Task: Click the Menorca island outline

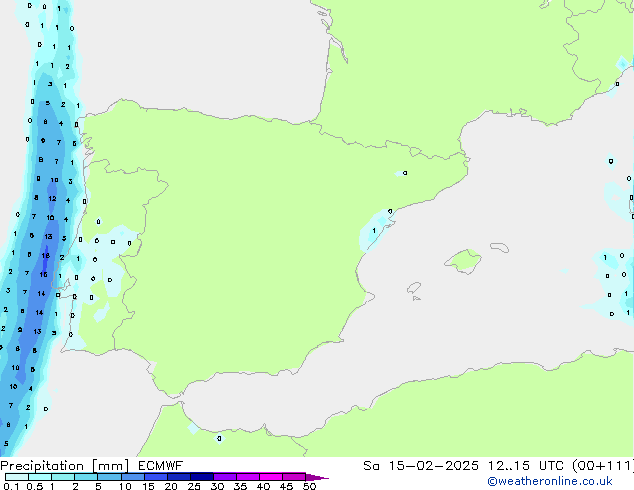Action: 500,247
